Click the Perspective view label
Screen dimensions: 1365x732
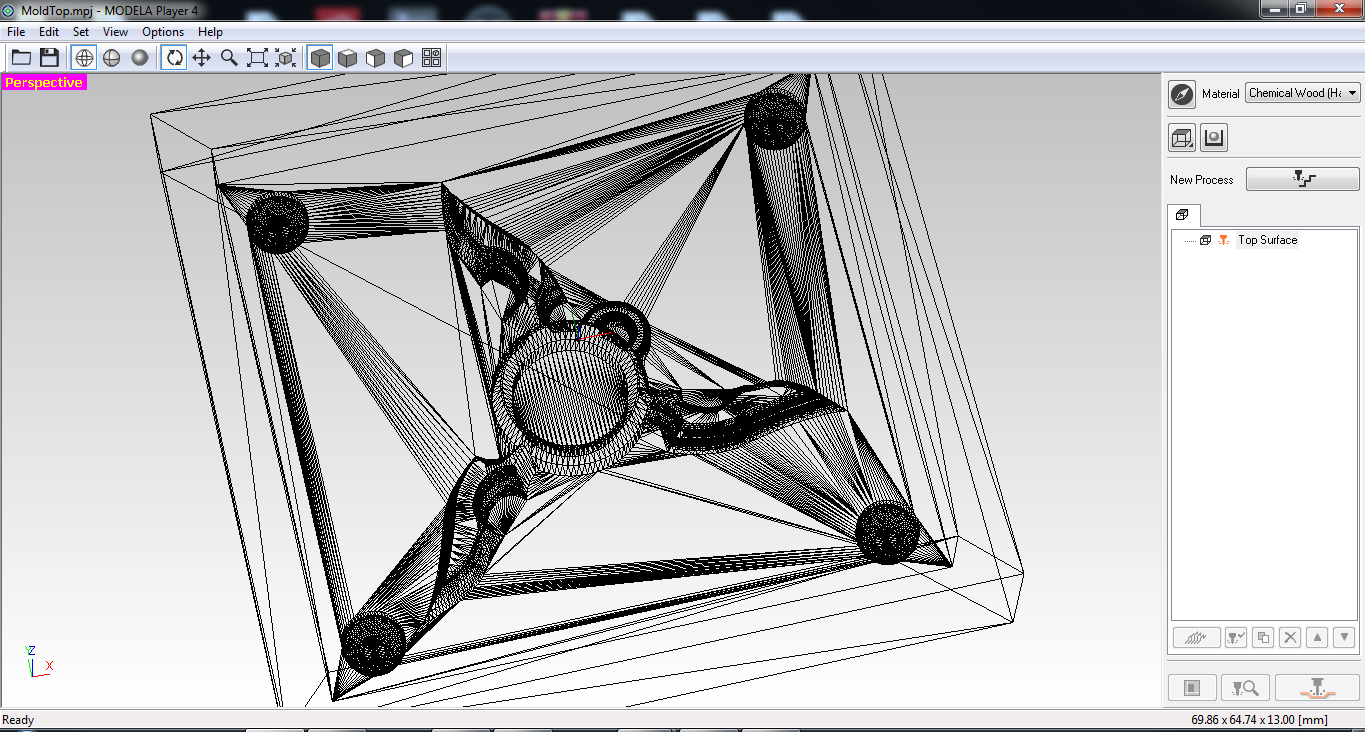point(44,83)
